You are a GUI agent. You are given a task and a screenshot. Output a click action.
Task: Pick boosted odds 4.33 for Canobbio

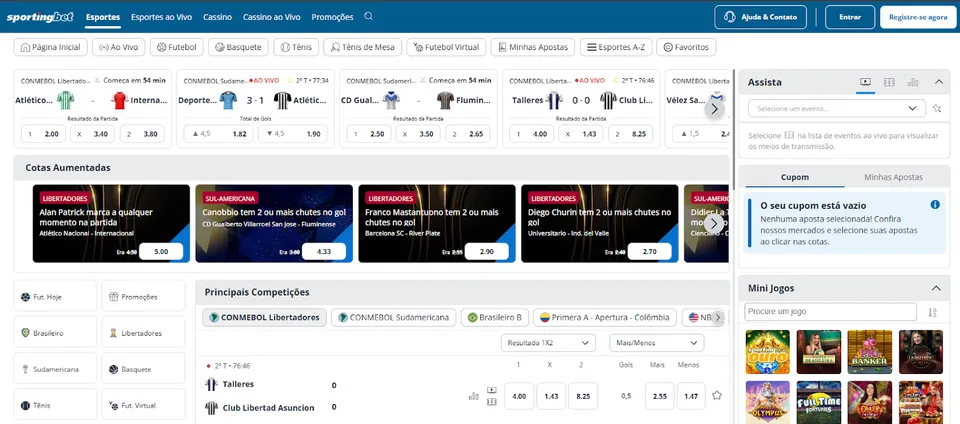[324, 251]
